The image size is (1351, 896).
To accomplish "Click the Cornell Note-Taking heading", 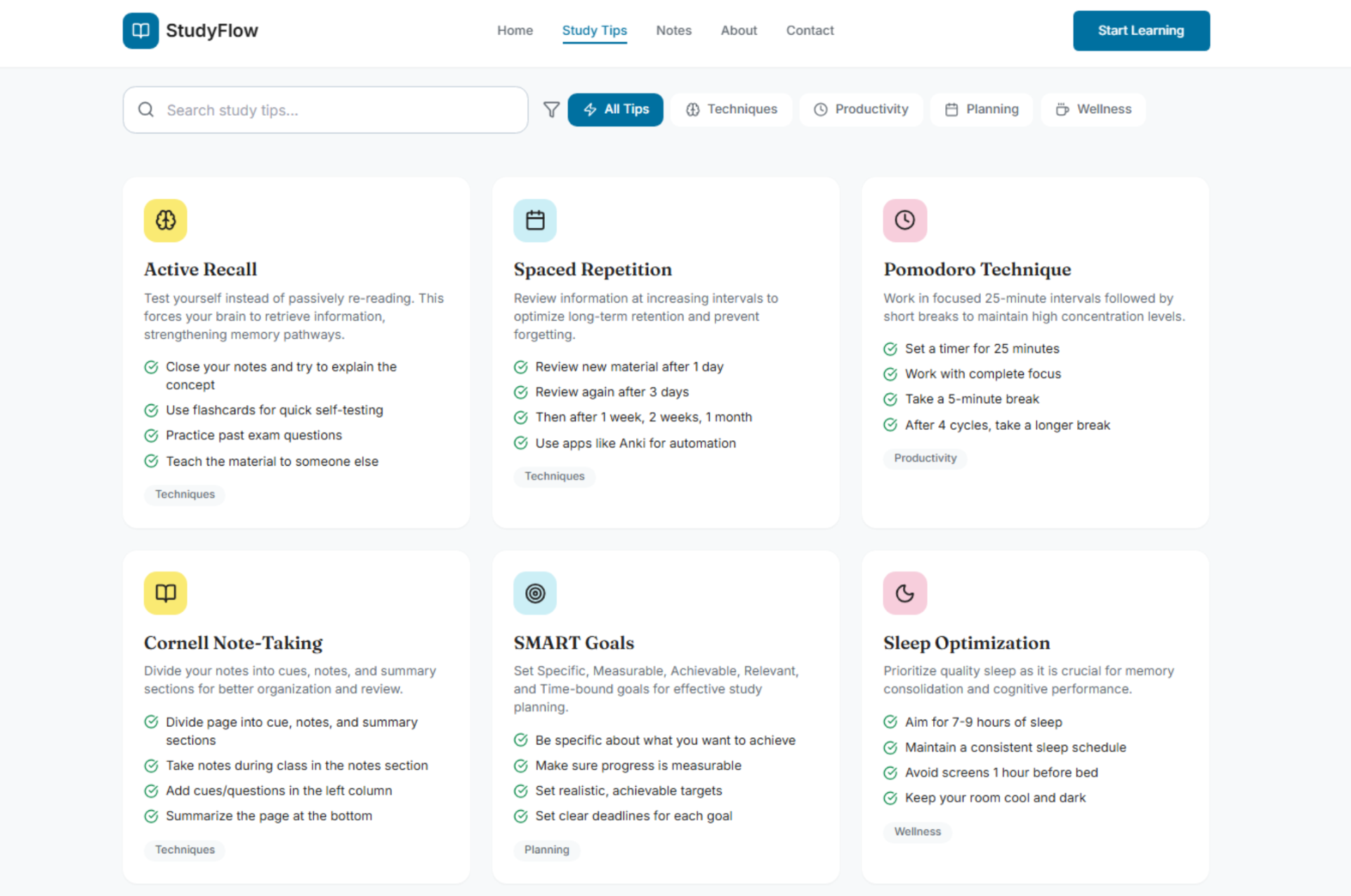I will [233, 643].
